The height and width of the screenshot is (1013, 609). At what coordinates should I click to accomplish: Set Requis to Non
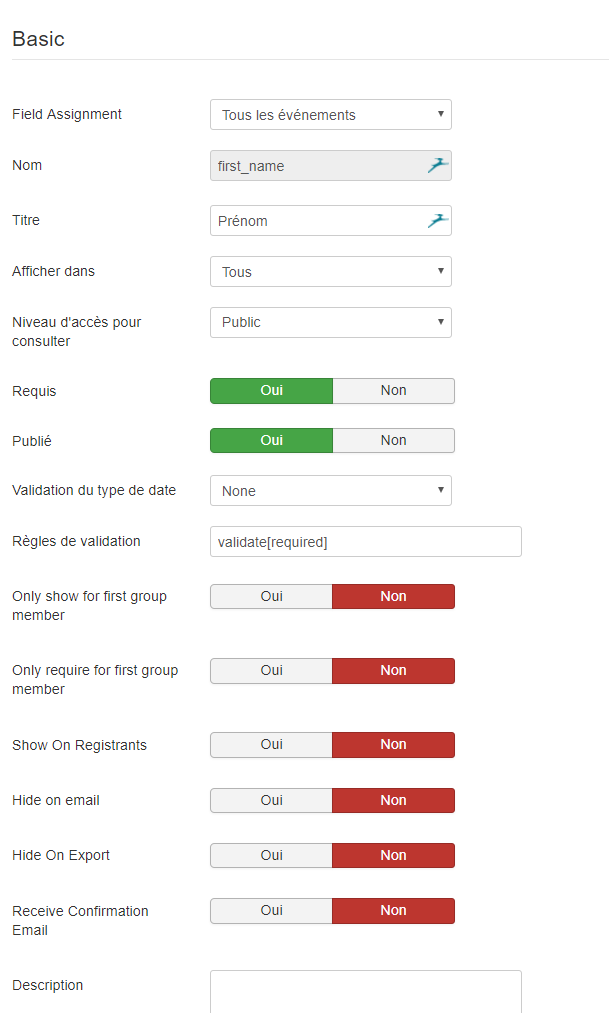(x=393, y=391)
